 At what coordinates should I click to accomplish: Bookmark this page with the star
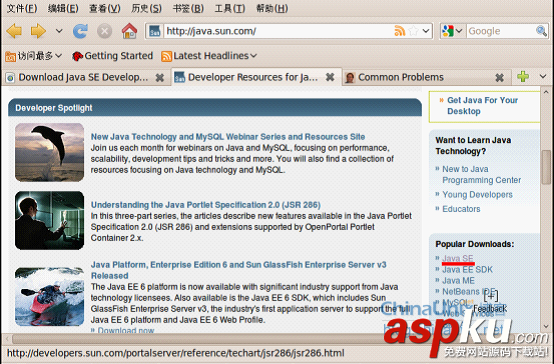(x=413, y=31)
